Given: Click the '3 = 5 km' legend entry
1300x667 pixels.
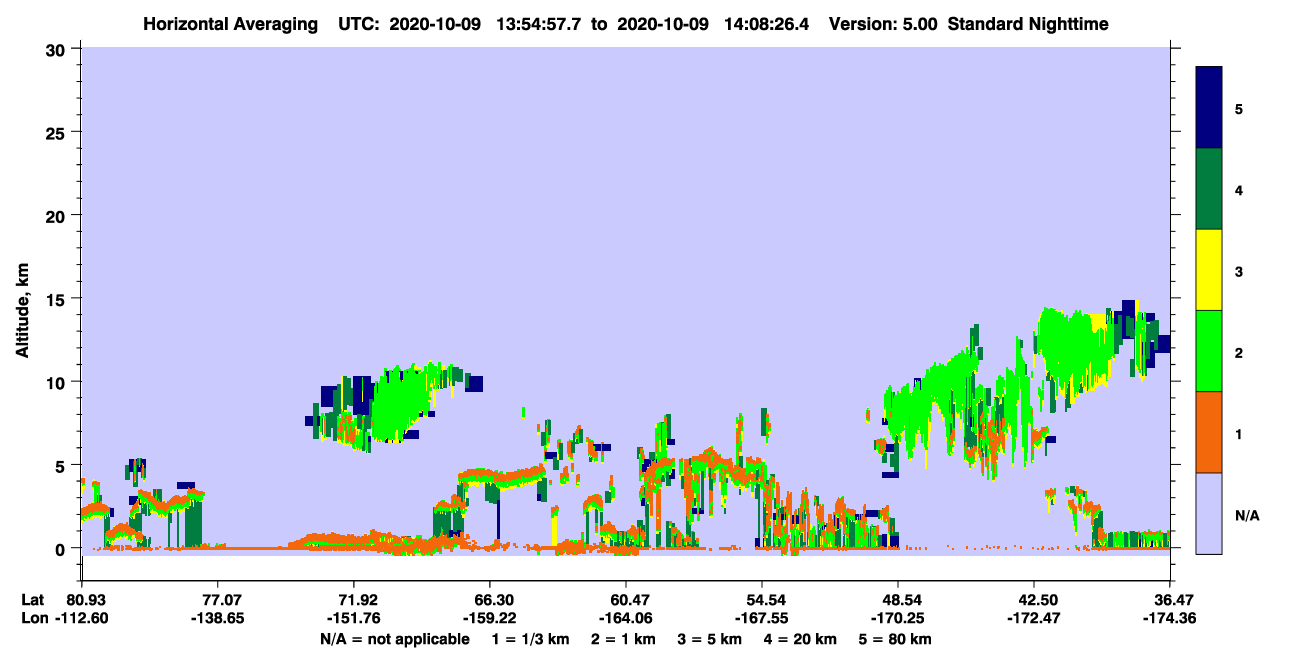Looking at the screenshot, I should click(709, 639).
